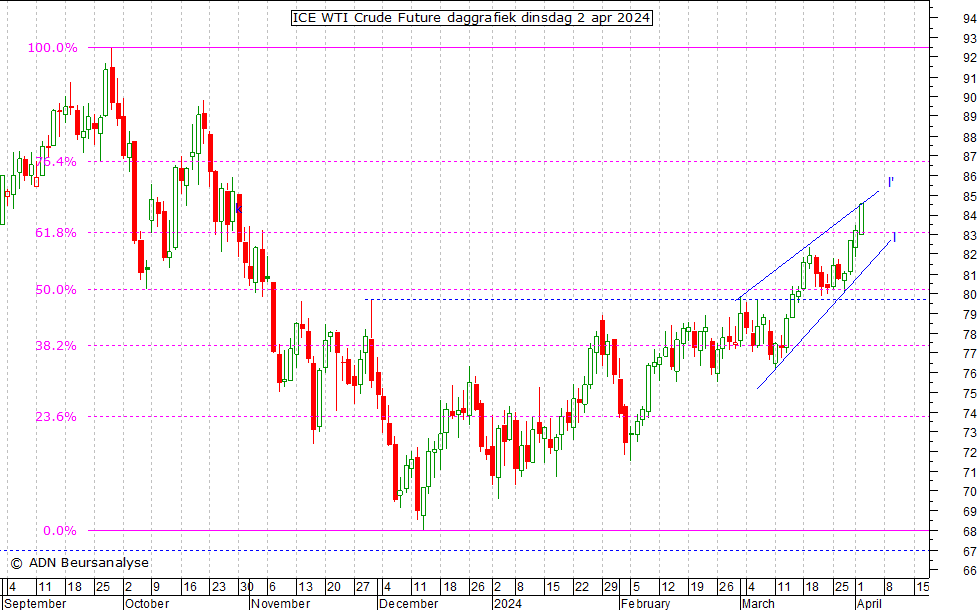Click the 'March' month label
Image resolution: width=980 pixels, height=610 pixels.
758,604
